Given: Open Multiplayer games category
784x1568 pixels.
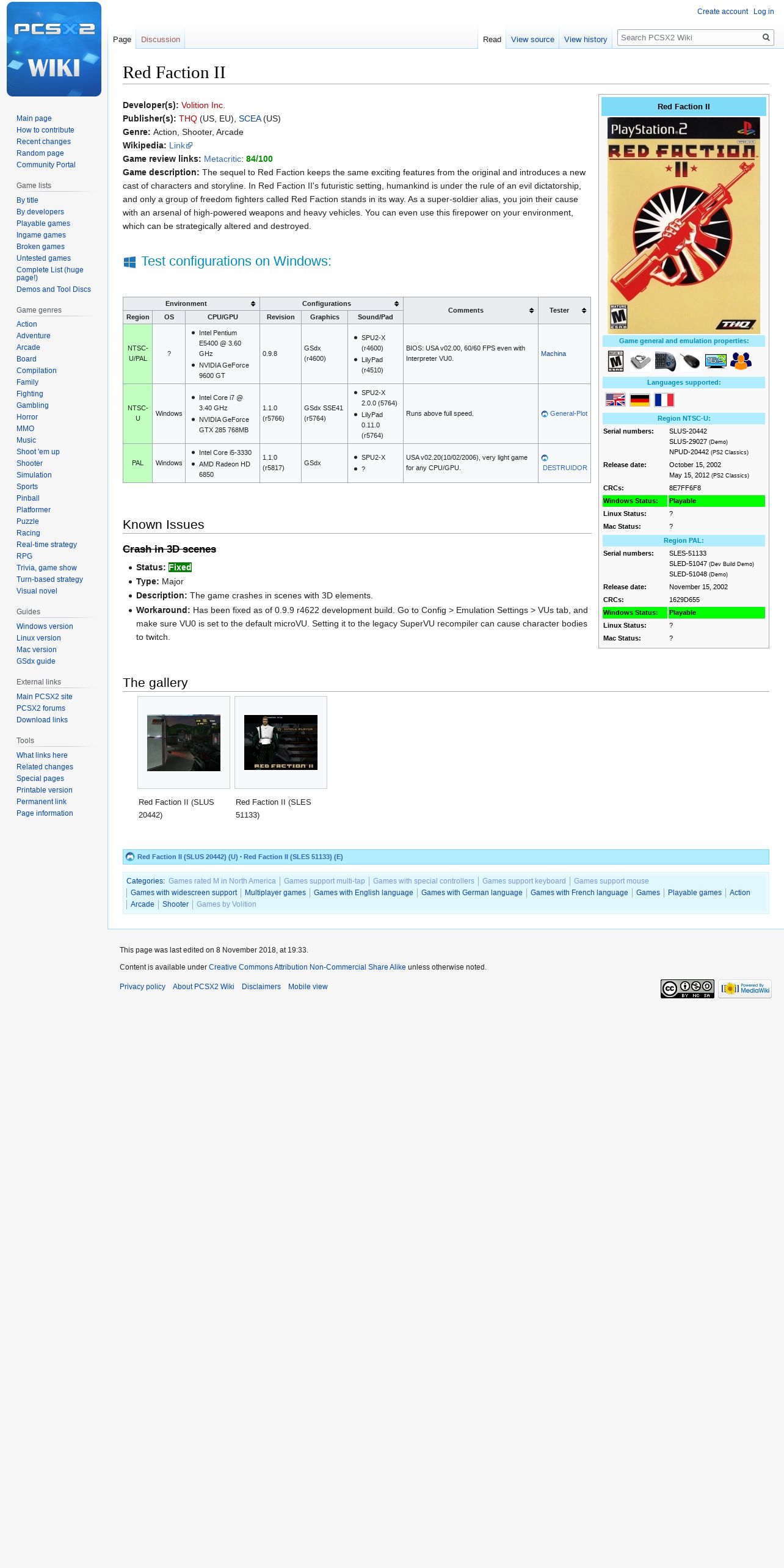Looking at the screenshot, I should pyautogui.click(x=275, y=893).
